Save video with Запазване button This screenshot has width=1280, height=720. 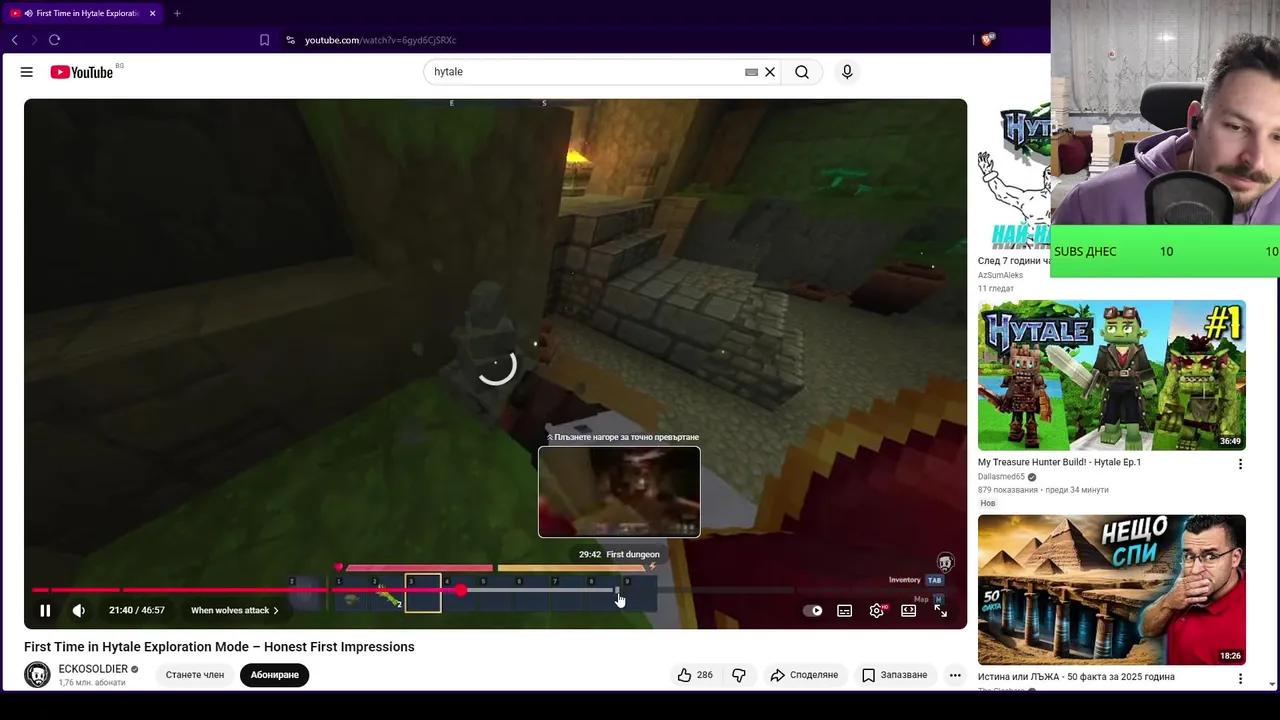point(895,675)
